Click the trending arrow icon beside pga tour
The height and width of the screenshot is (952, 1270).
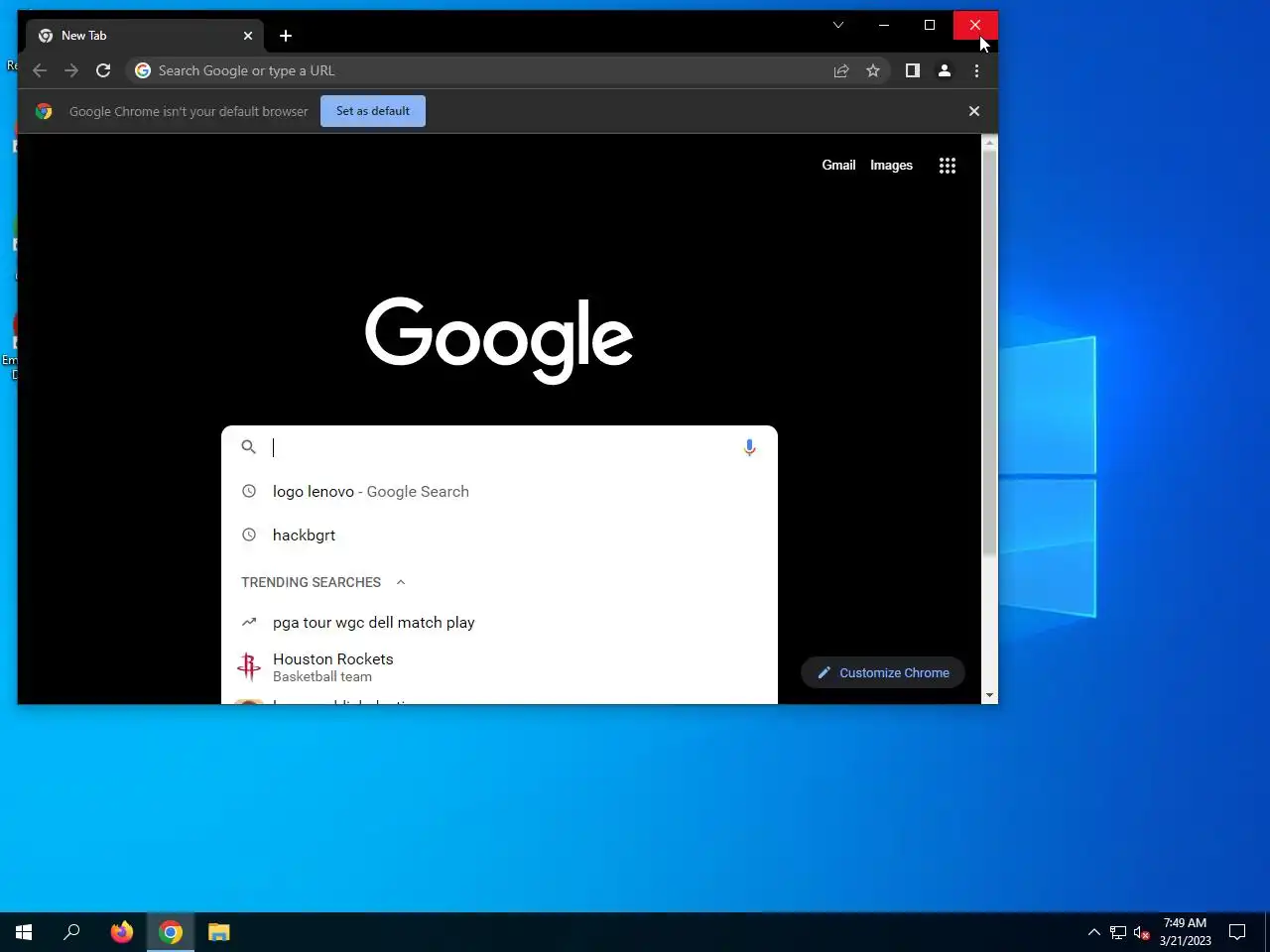pyautogui.click(x=249, y=623)
